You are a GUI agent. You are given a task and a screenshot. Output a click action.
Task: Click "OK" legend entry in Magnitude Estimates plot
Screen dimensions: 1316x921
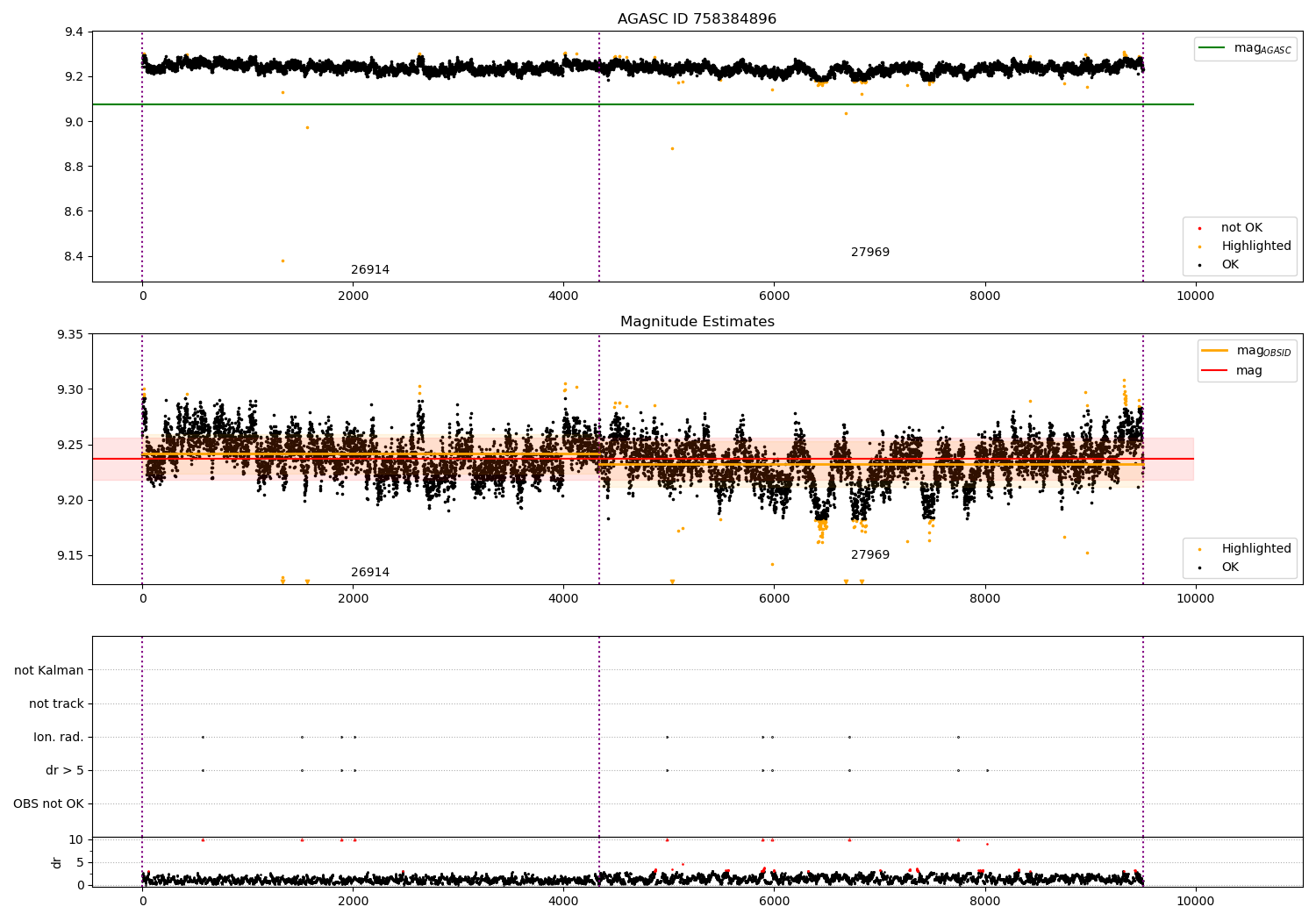1230,568
